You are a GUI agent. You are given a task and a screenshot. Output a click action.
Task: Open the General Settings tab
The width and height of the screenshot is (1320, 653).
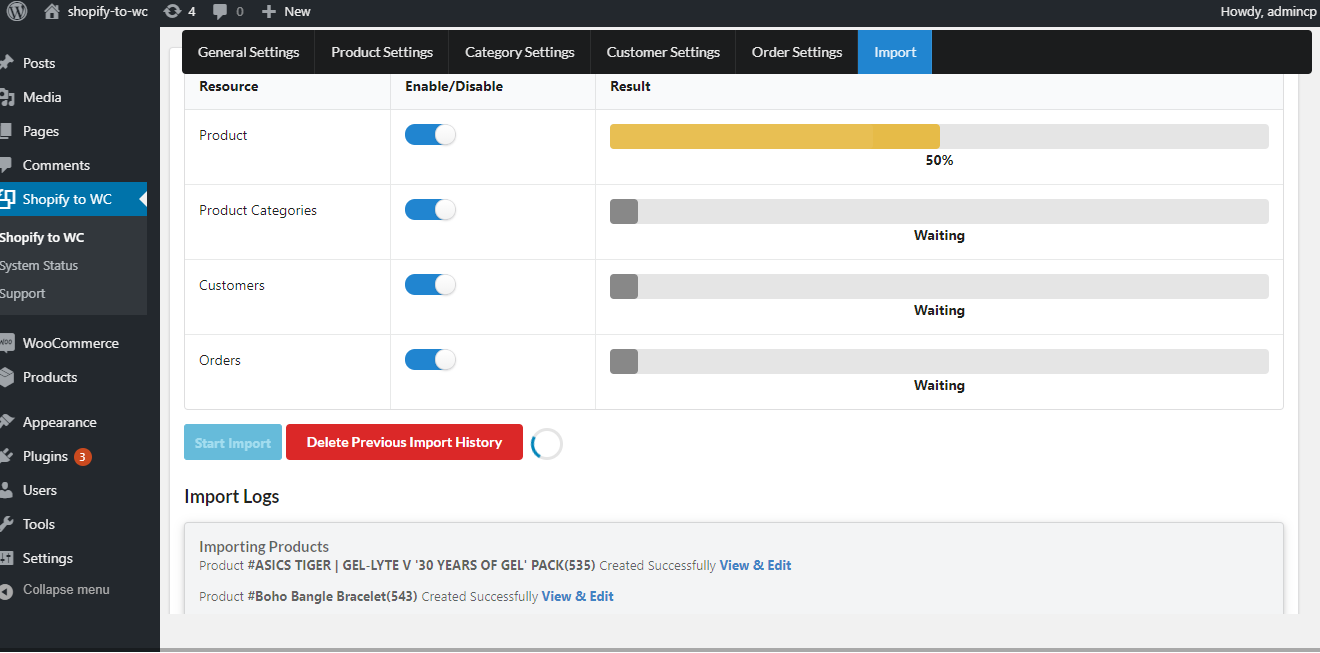(248, 52)
